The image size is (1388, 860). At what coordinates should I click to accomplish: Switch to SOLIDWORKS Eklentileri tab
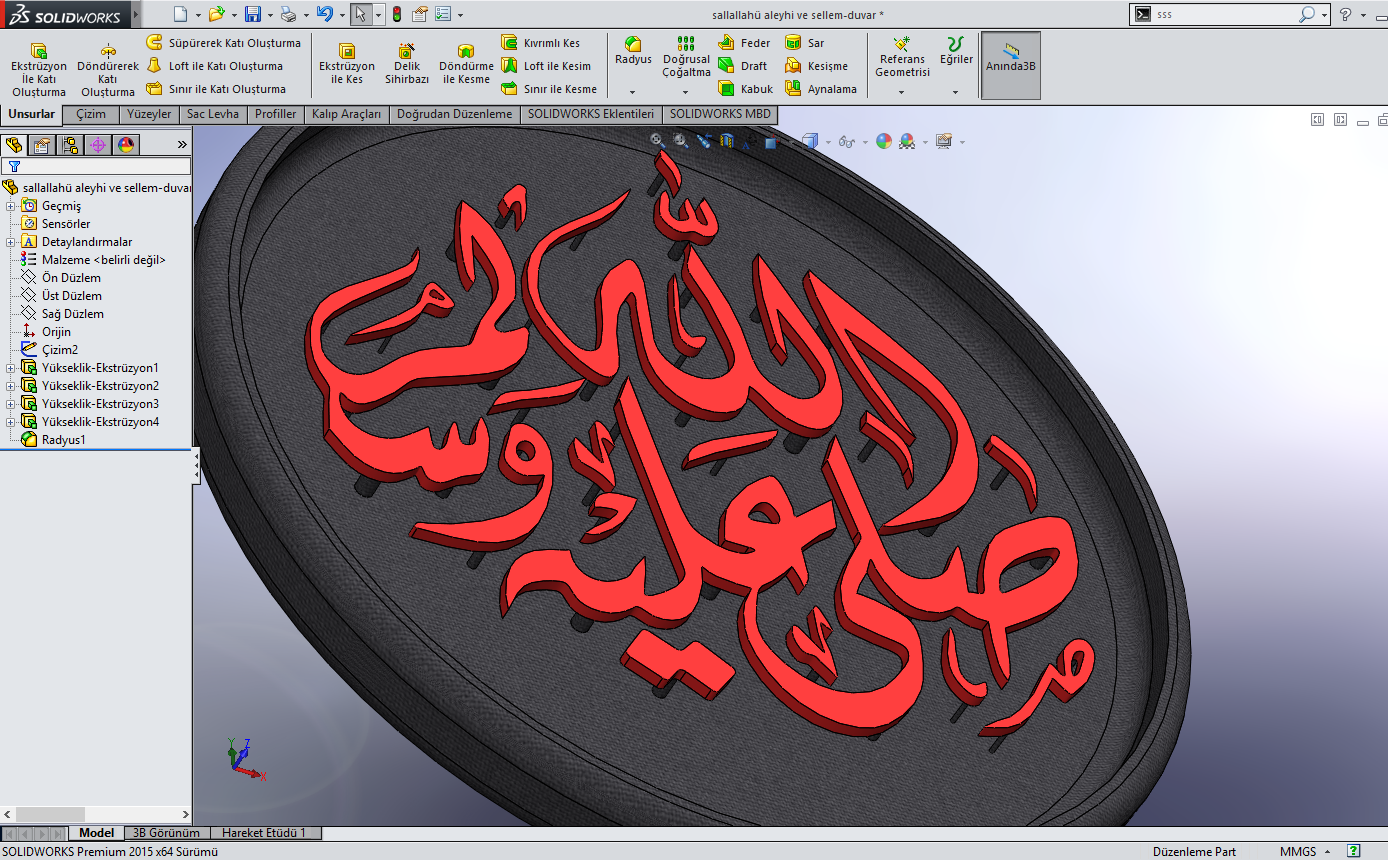(591, 114)
